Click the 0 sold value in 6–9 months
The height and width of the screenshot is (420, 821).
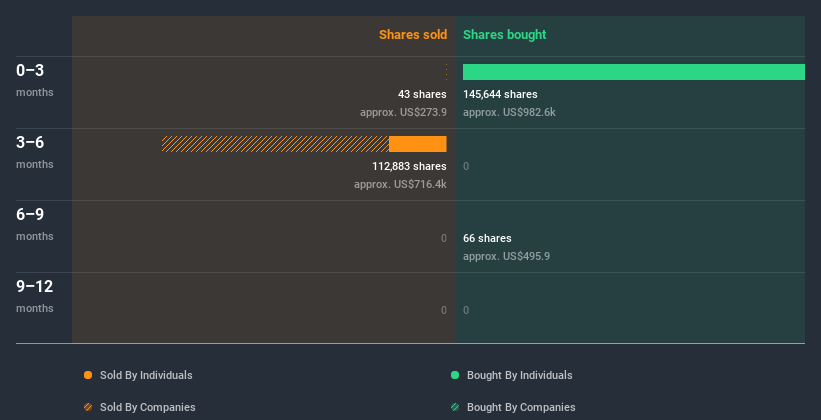tap(444, 238)
